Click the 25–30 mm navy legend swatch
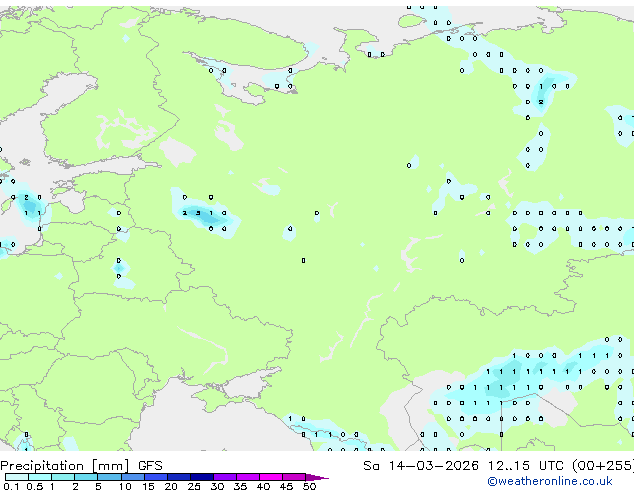This screenshot has width=634, height=490. coord(202,477)
